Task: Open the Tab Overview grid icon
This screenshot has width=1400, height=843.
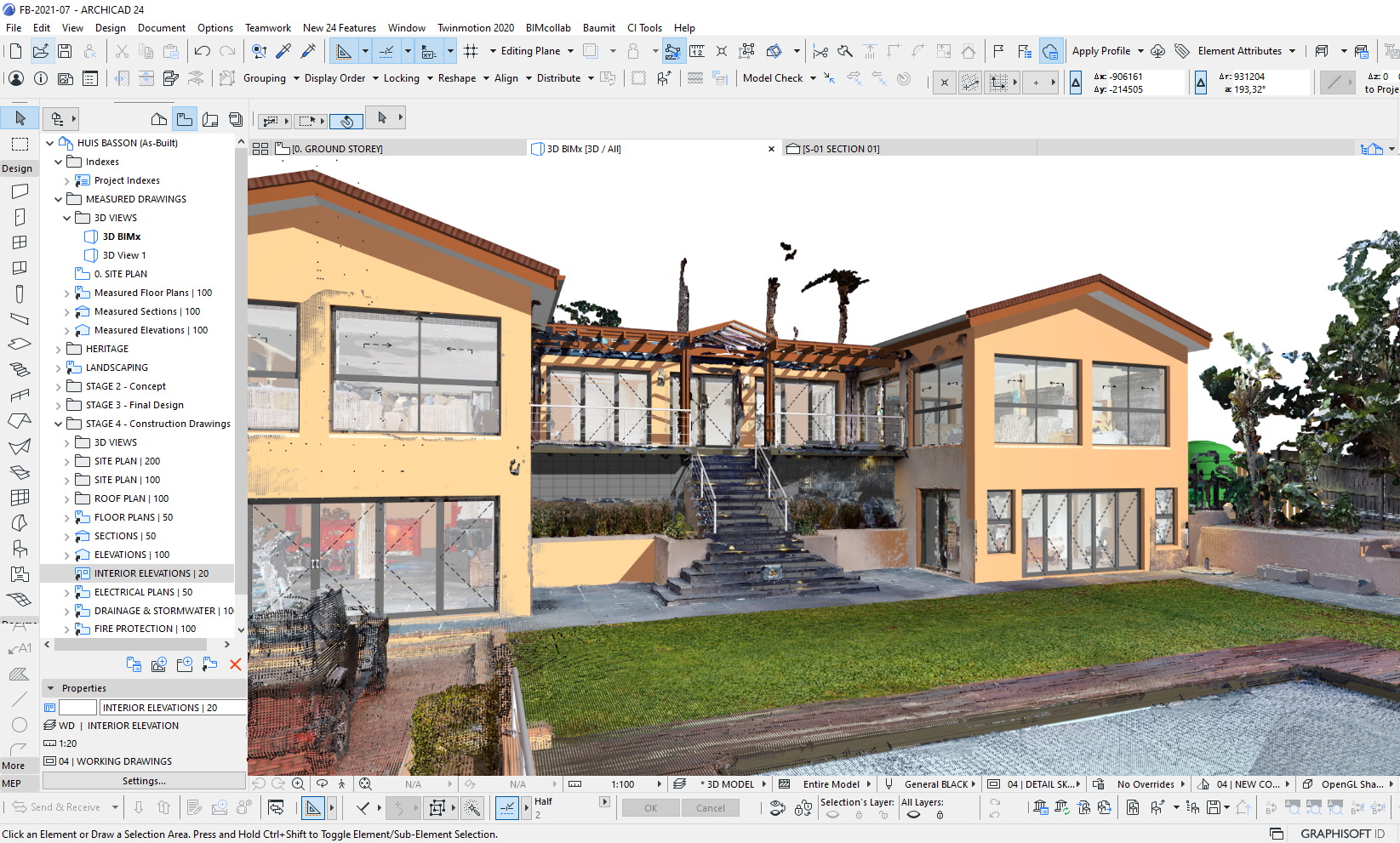Action: pyautogui.click(x=260, y=149)
